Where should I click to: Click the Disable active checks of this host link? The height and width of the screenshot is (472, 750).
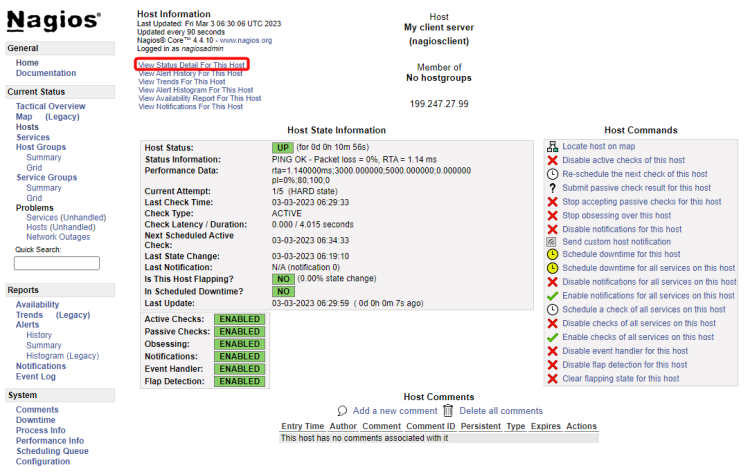[x=623, y=160]
